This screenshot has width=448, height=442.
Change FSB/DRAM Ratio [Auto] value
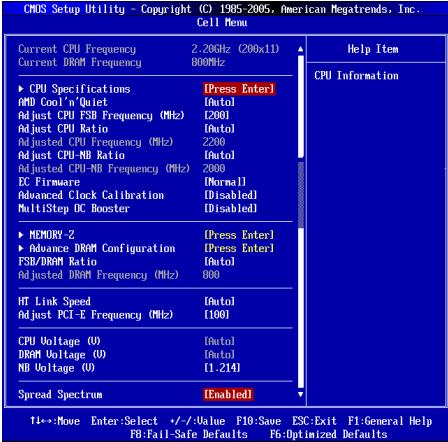tap(219, 262)
